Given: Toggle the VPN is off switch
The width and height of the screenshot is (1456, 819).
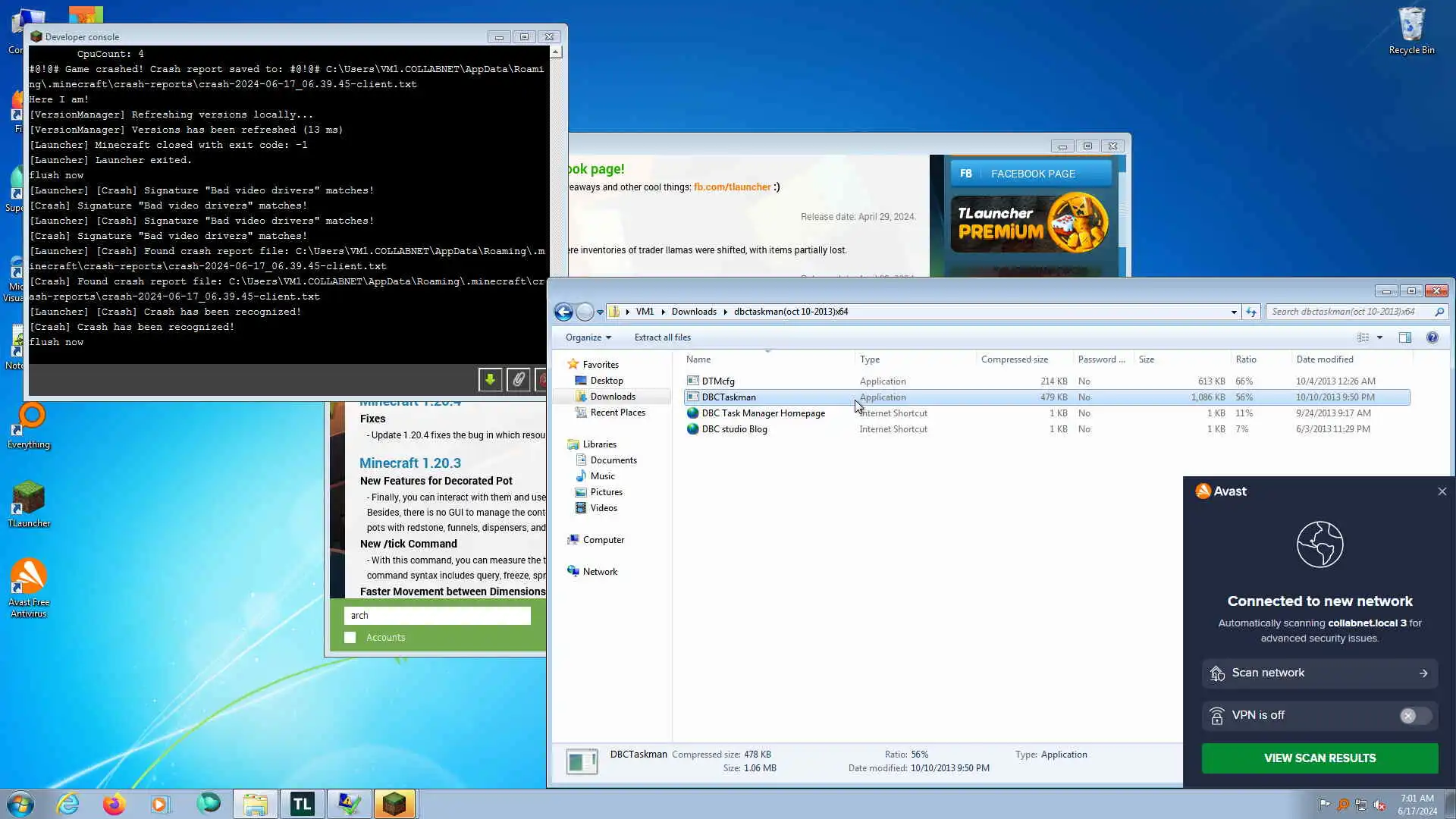Looking at the screenshot, I should (1414, 716).
